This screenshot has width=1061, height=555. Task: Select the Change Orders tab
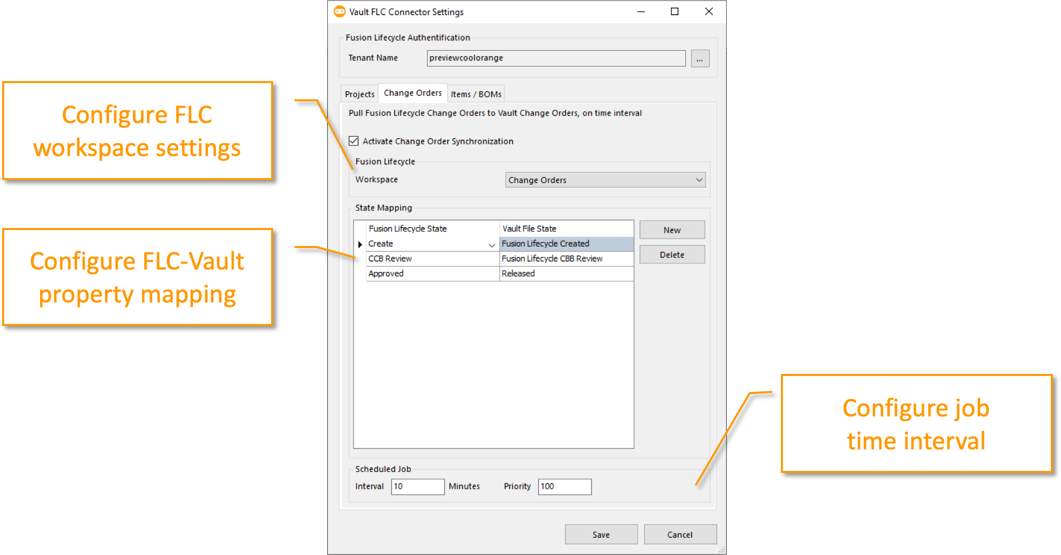[413, 93]
